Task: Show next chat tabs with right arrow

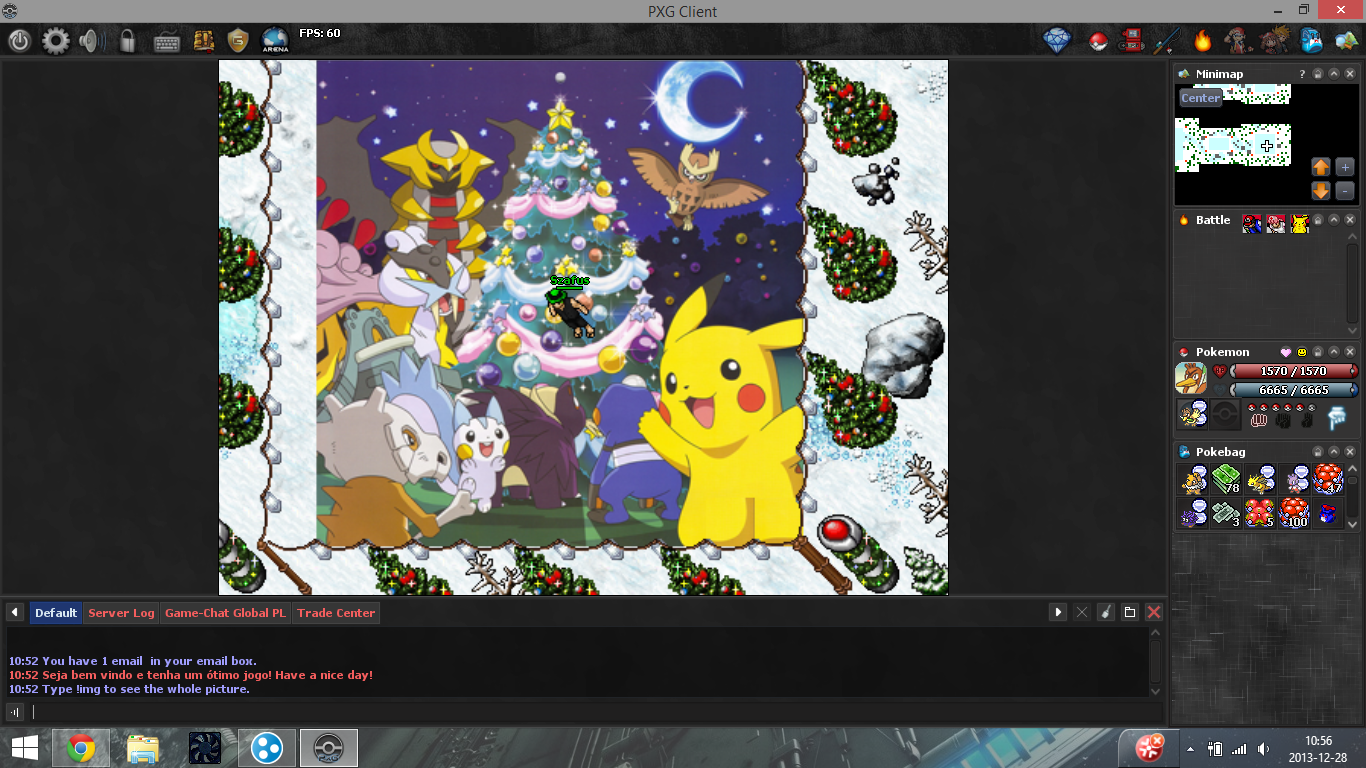Action: [x=1057, y=612]
